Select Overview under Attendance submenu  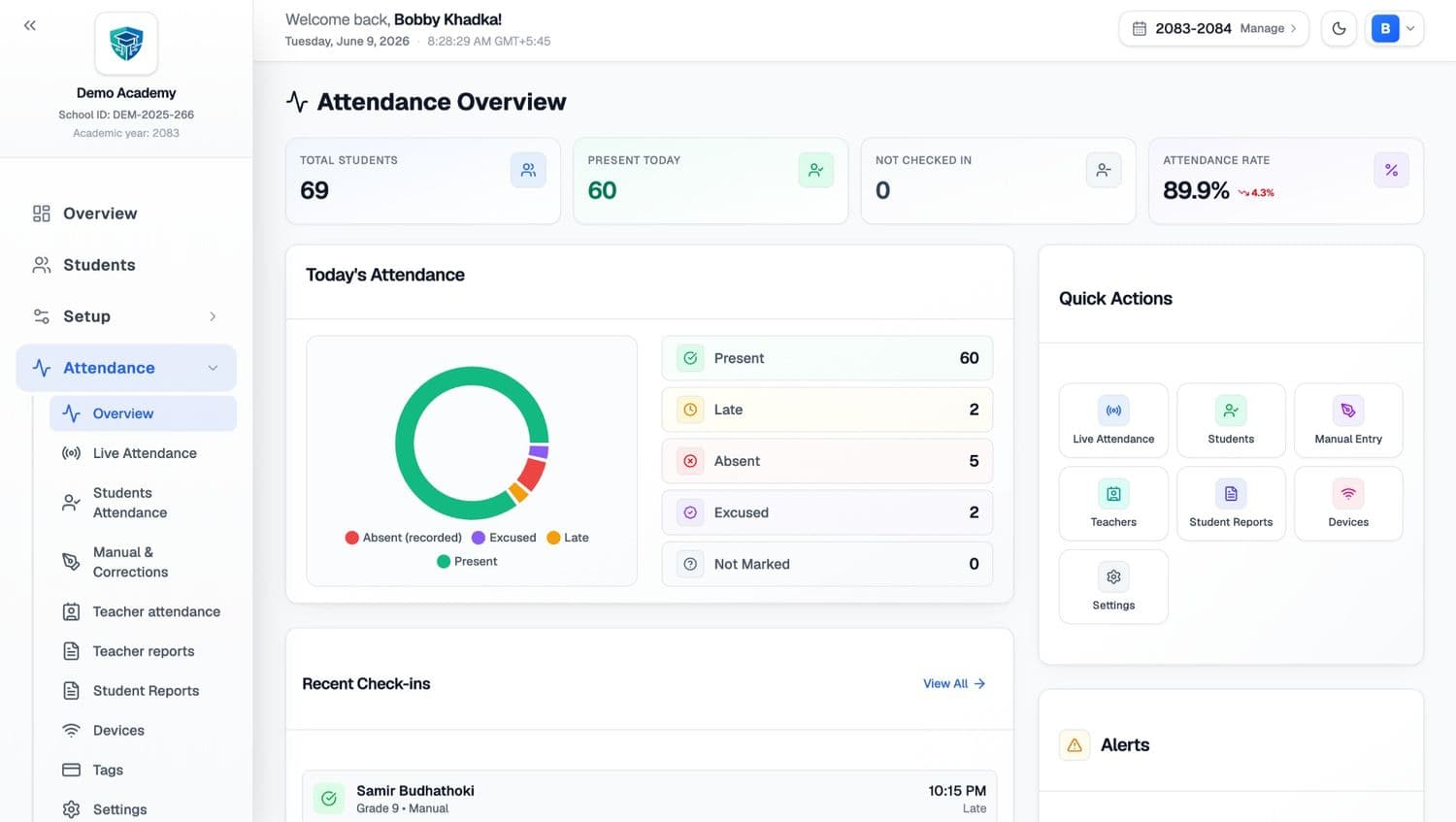(143, 413)
